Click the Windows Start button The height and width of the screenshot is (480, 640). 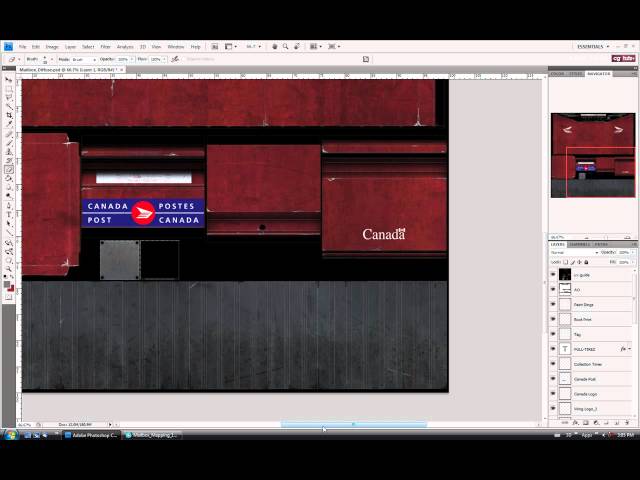pyautogui.click(x=10, y=436)
